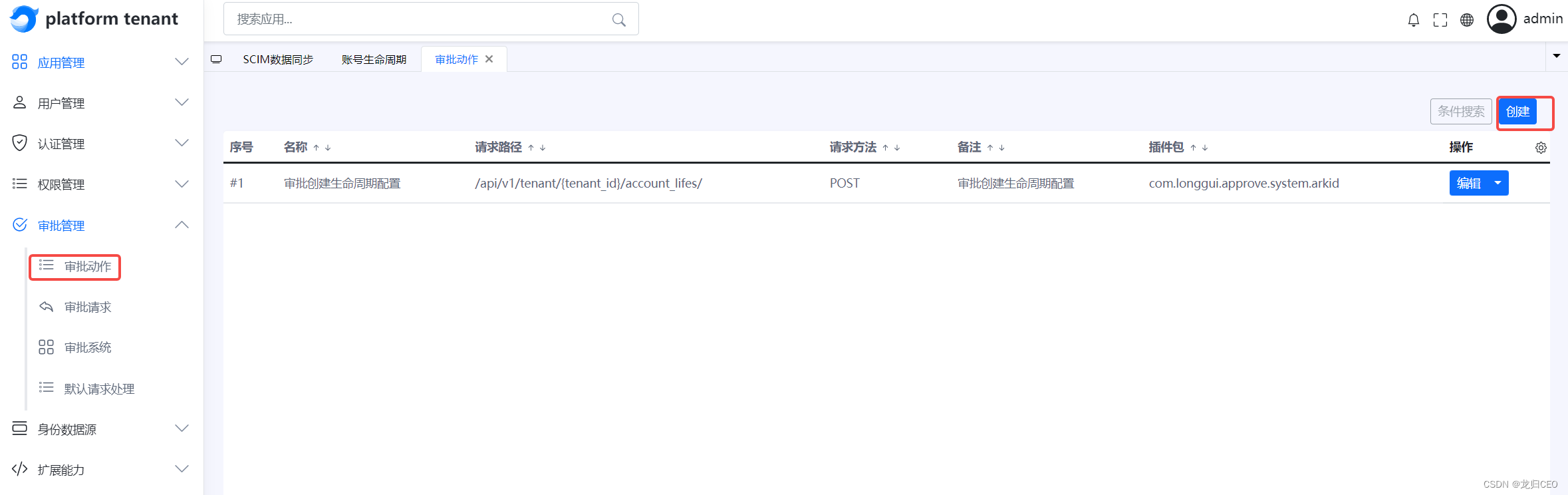Open table column settings gear
1568x495 pixels.
coord(1541,148)
